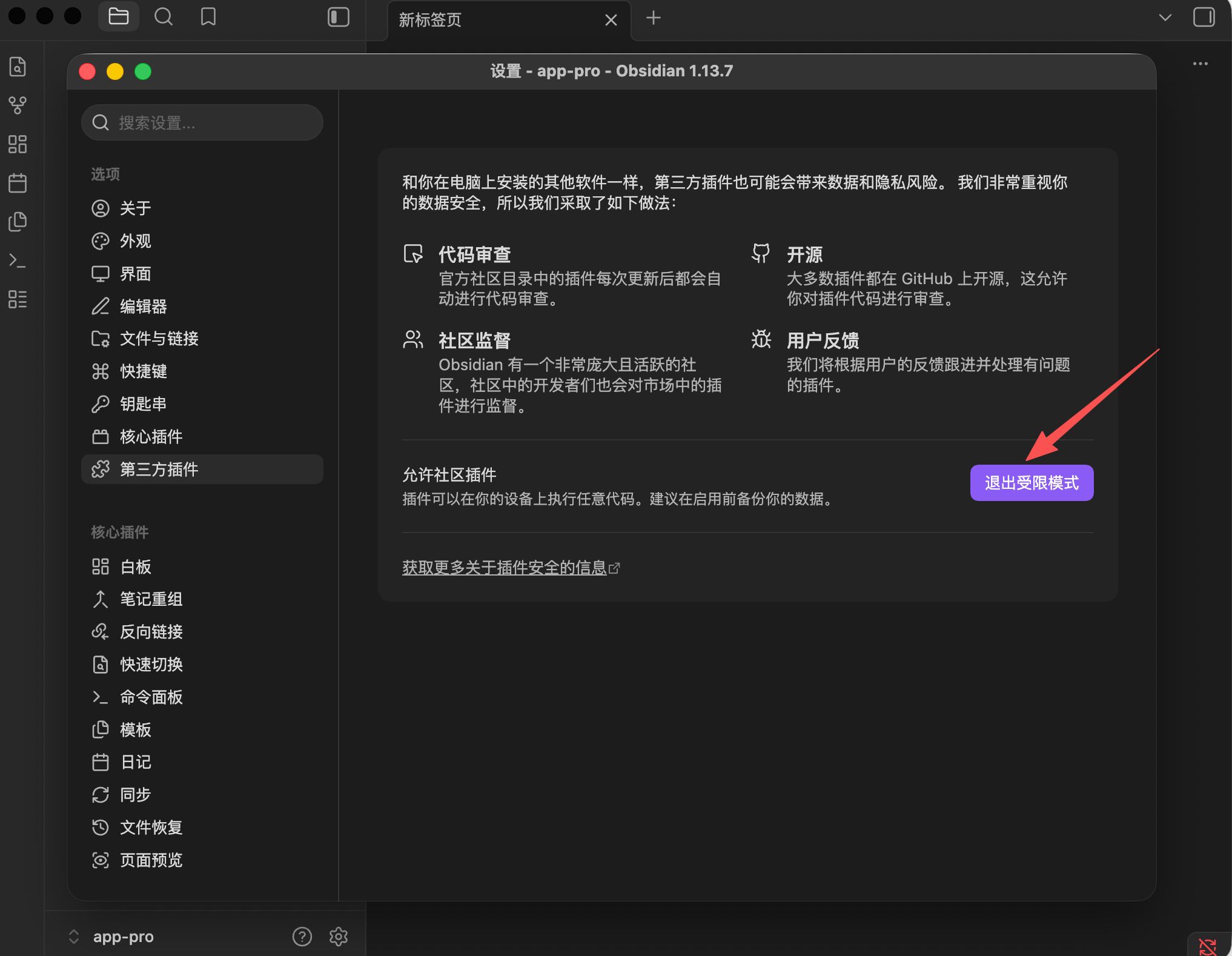
Task: Open 笔记重组 plugin settings
Action: (x=202, y=599)
